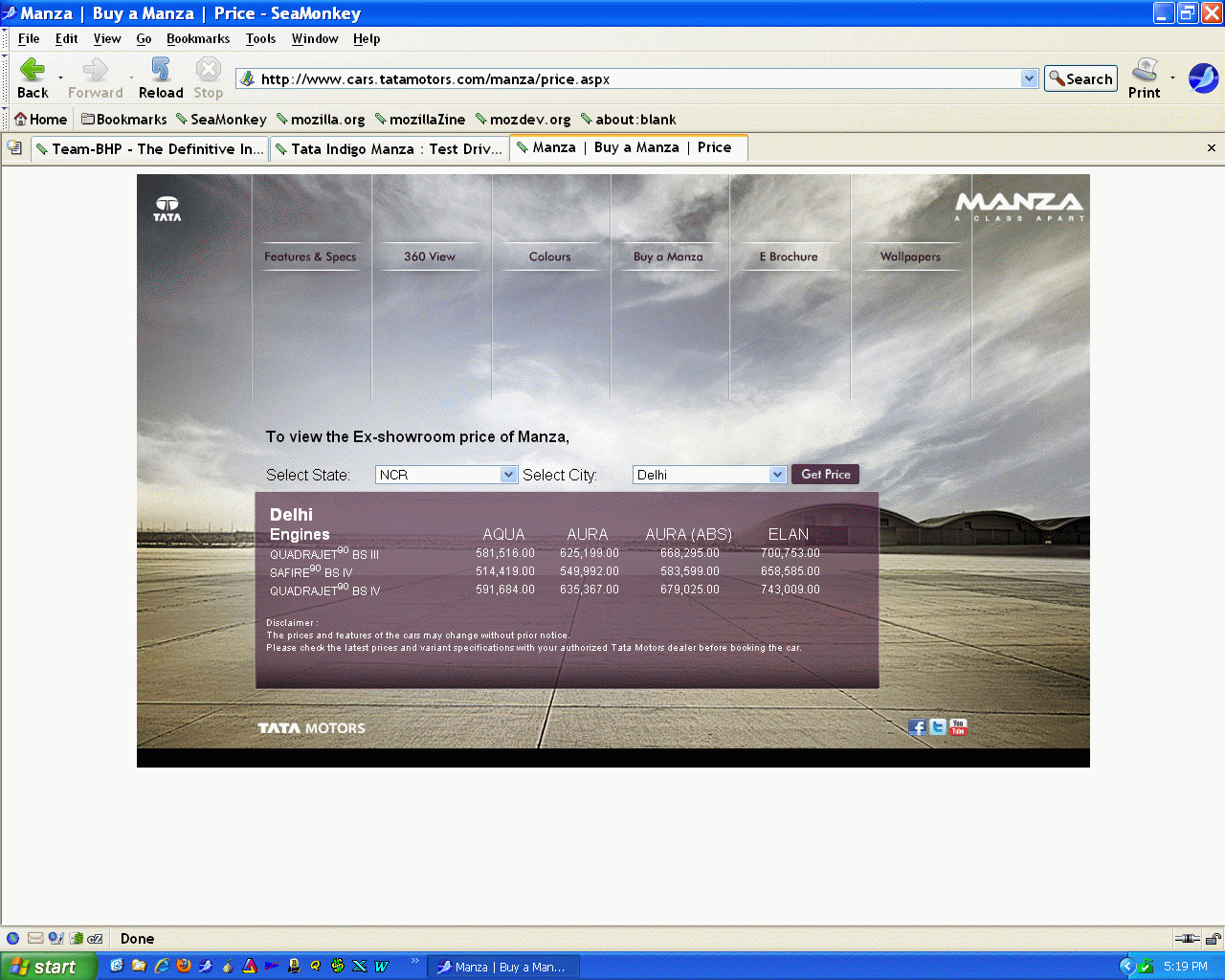Open mozdev.org bookmark in personal toolbar
The image size is (1225, 980).
[523, 120]
